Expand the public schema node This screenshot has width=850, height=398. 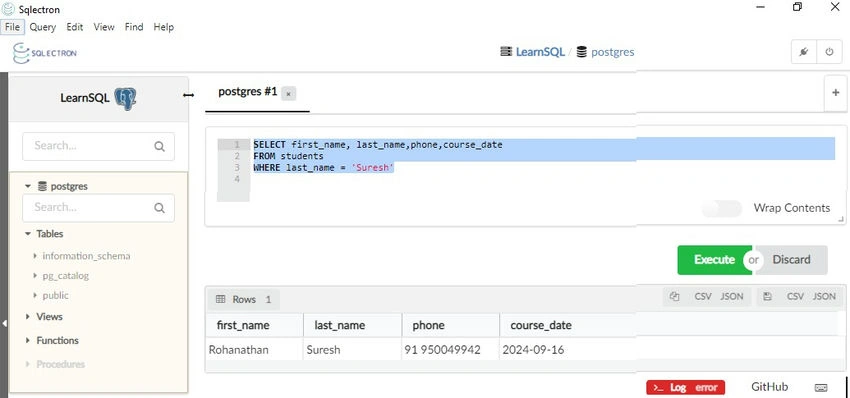(35, 296)
